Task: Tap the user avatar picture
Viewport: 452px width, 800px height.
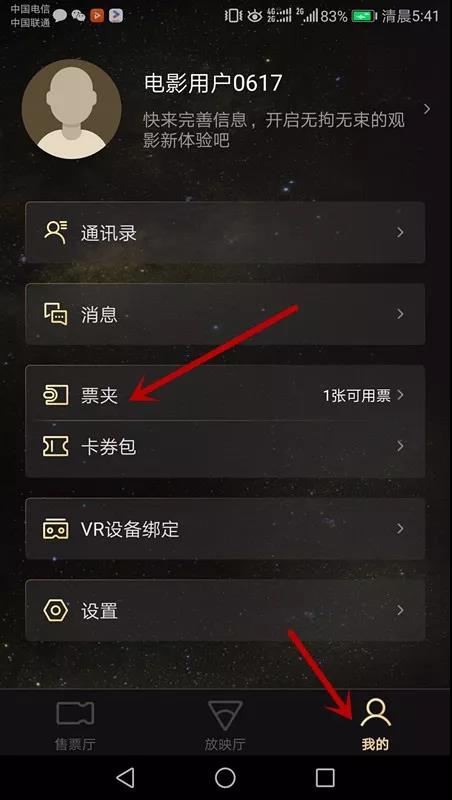Action: (x=71, y=109)
